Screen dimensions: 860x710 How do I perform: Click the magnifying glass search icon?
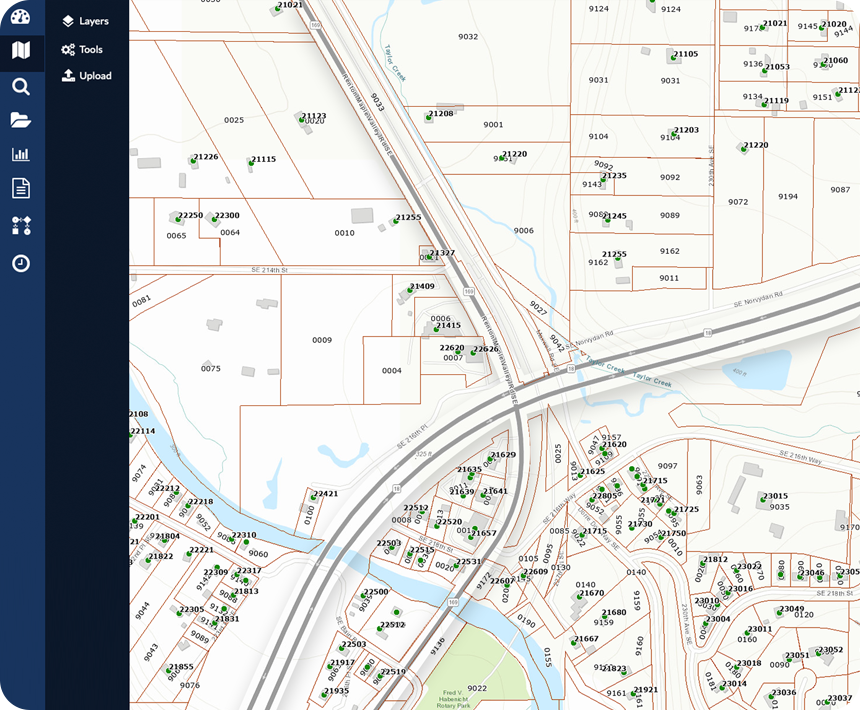[x=21, y=87]
